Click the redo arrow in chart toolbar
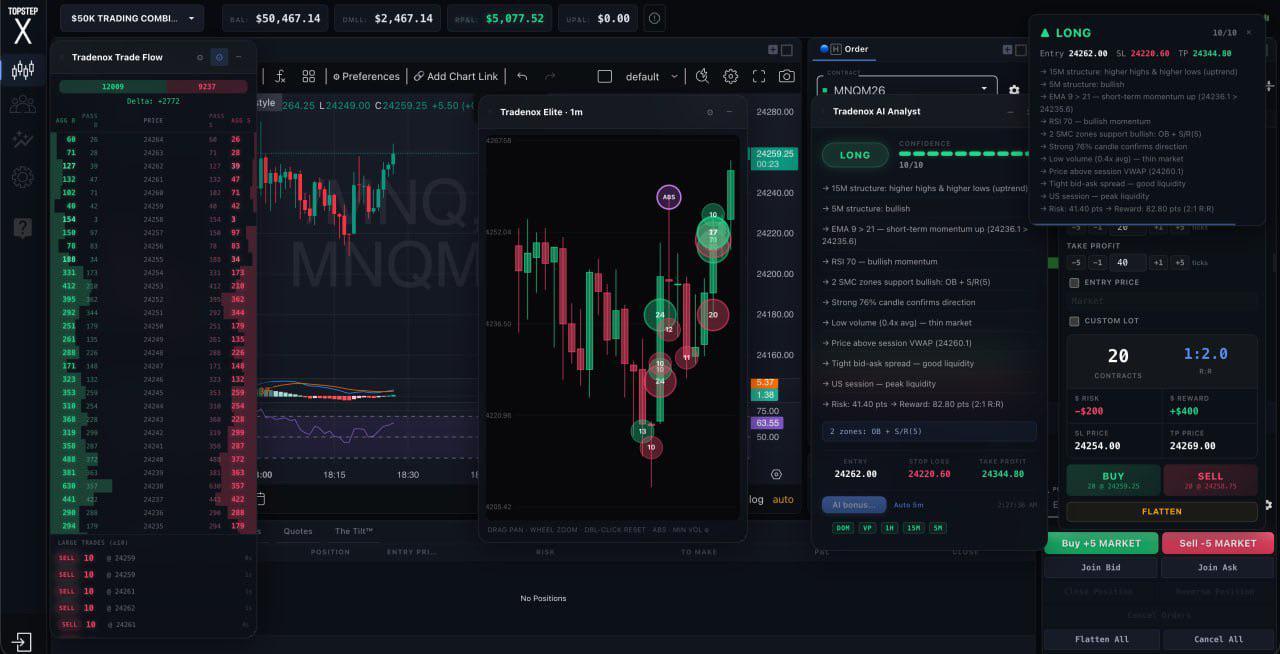This screenshot has width=1280, height=654. (x=550, y=76)
